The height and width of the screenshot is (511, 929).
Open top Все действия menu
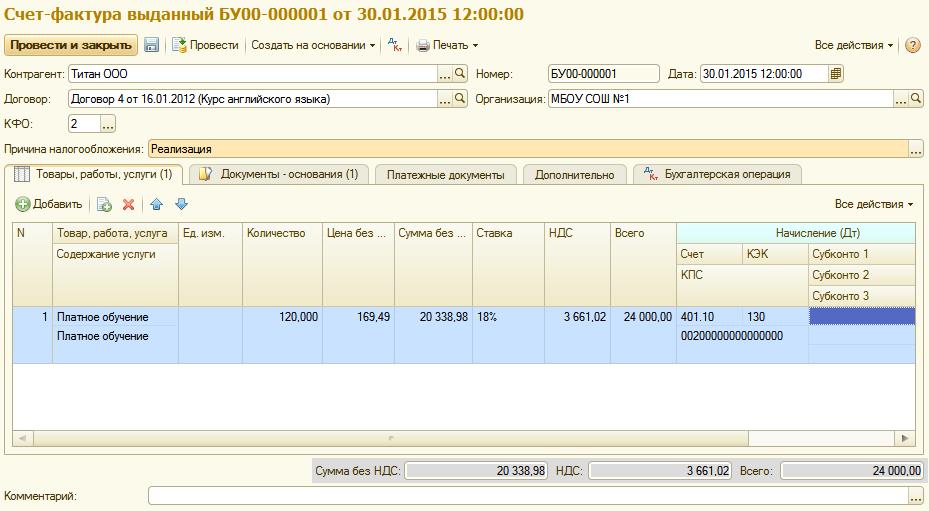854,45
